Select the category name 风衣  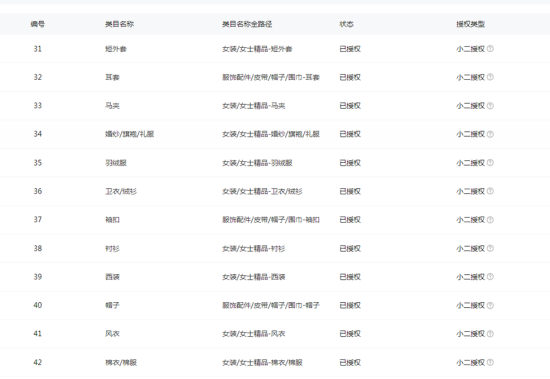tap(112, 334)
